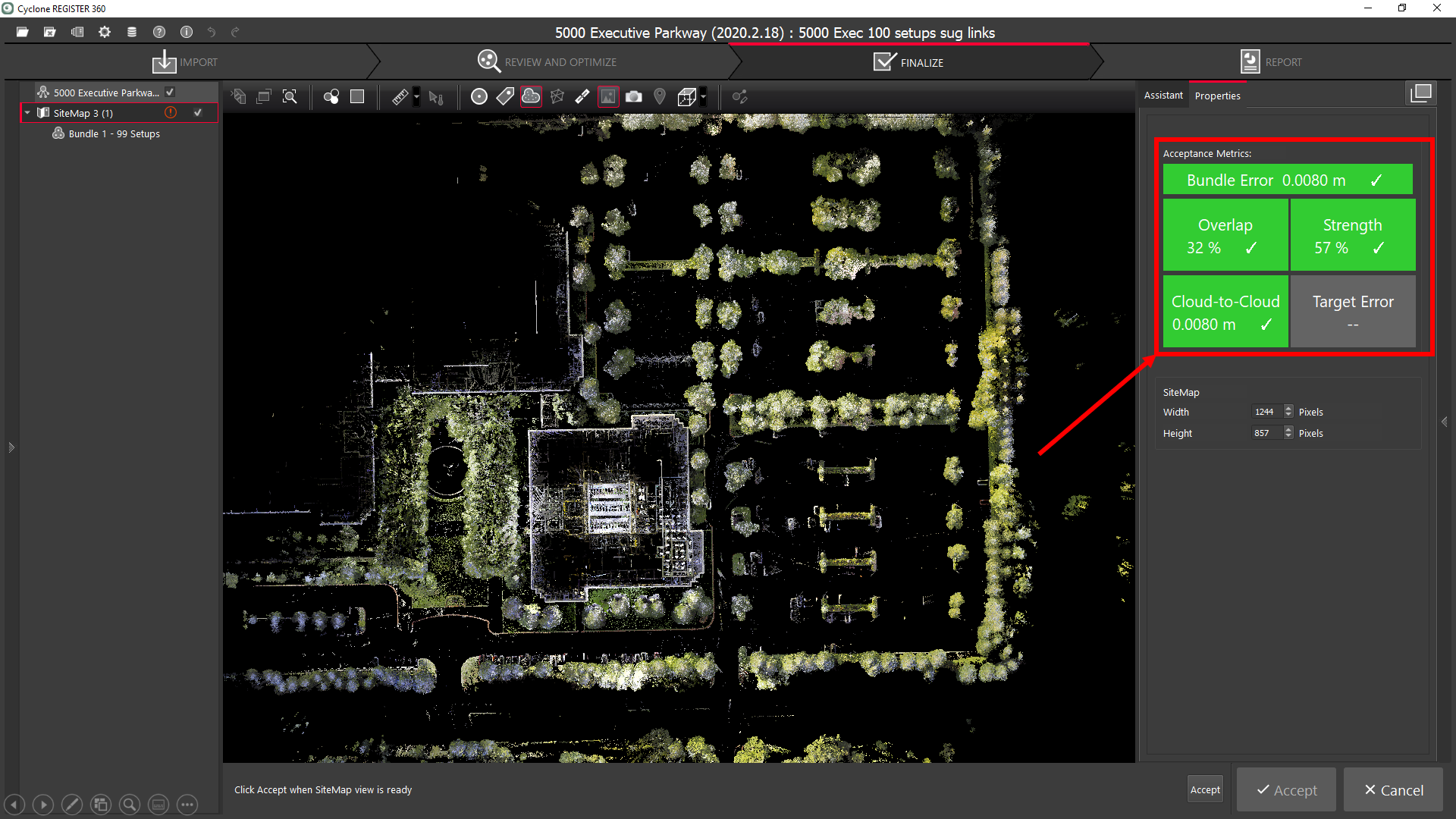Toggle the SiteMap image icon

[608, 97]
